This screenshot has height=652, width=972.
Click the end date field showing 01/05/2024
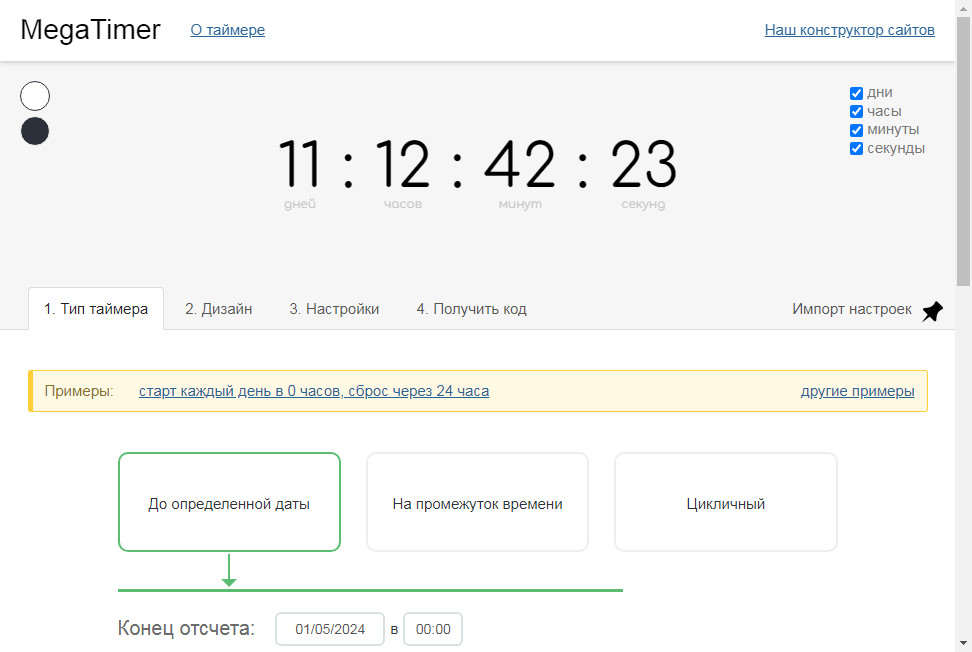pos(329,629)
